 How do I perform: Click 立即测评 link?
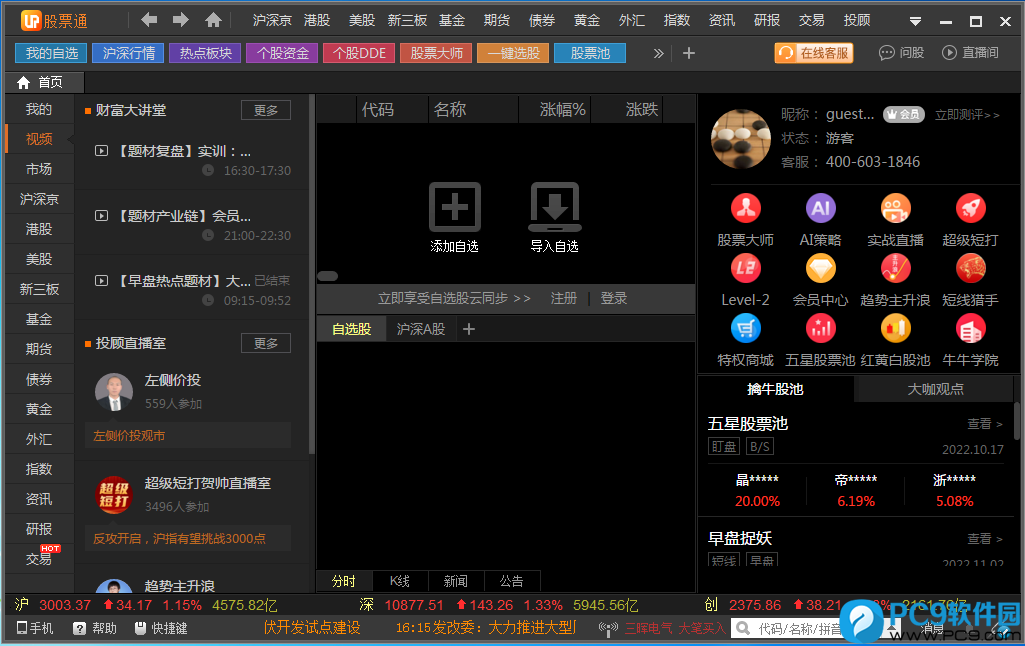coord(967,115)
